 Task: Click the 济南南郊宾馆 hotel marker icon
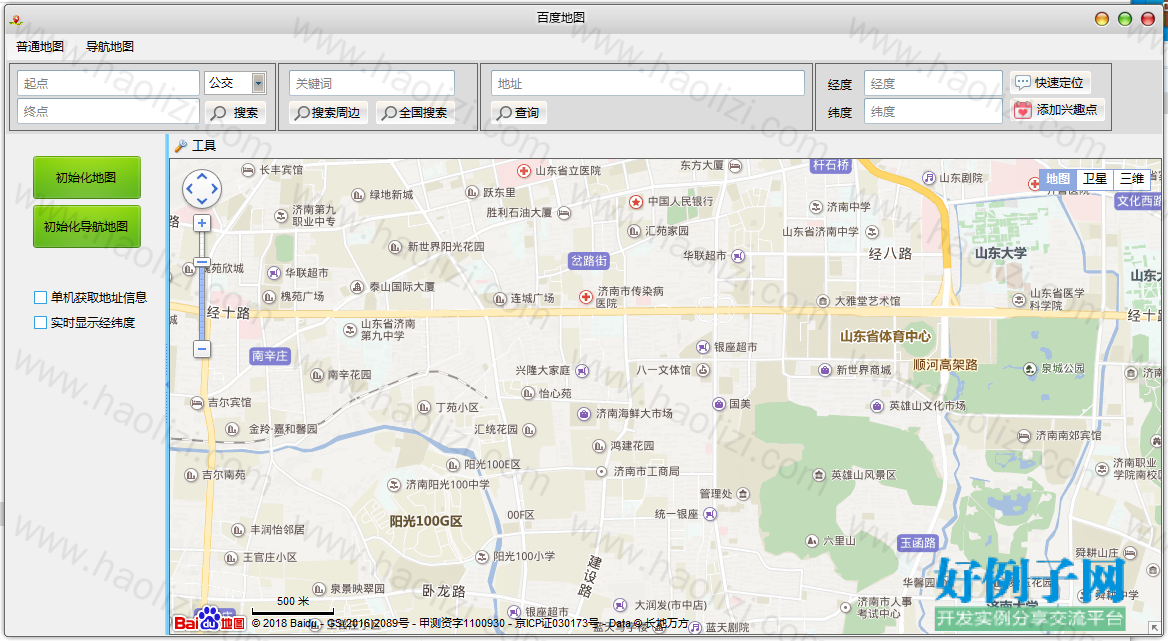point(1024,436)
